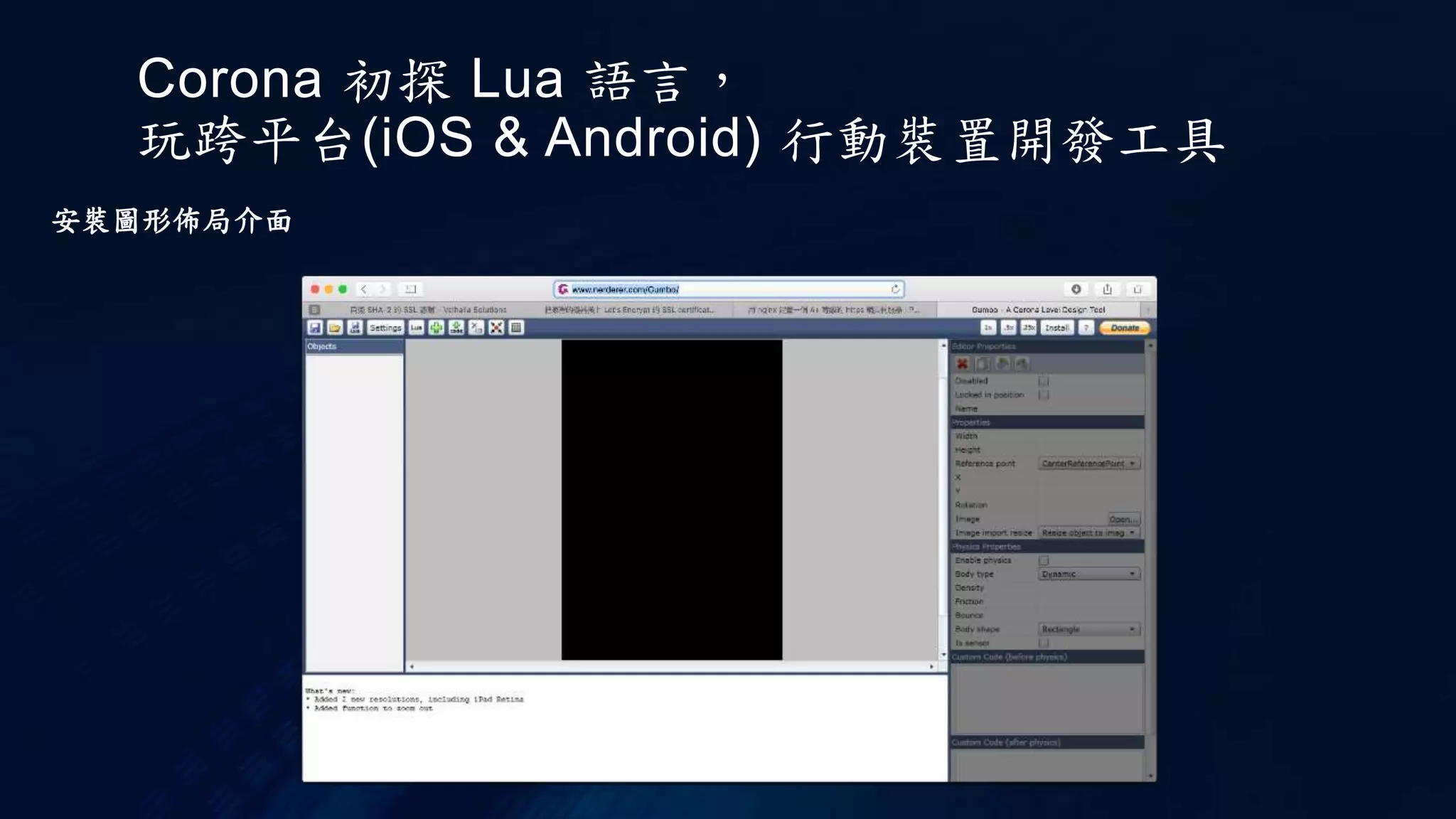1456x819 pixels.
Task: Click the red X delete icon in Editor Properties
Action: (x=962, y=364)
